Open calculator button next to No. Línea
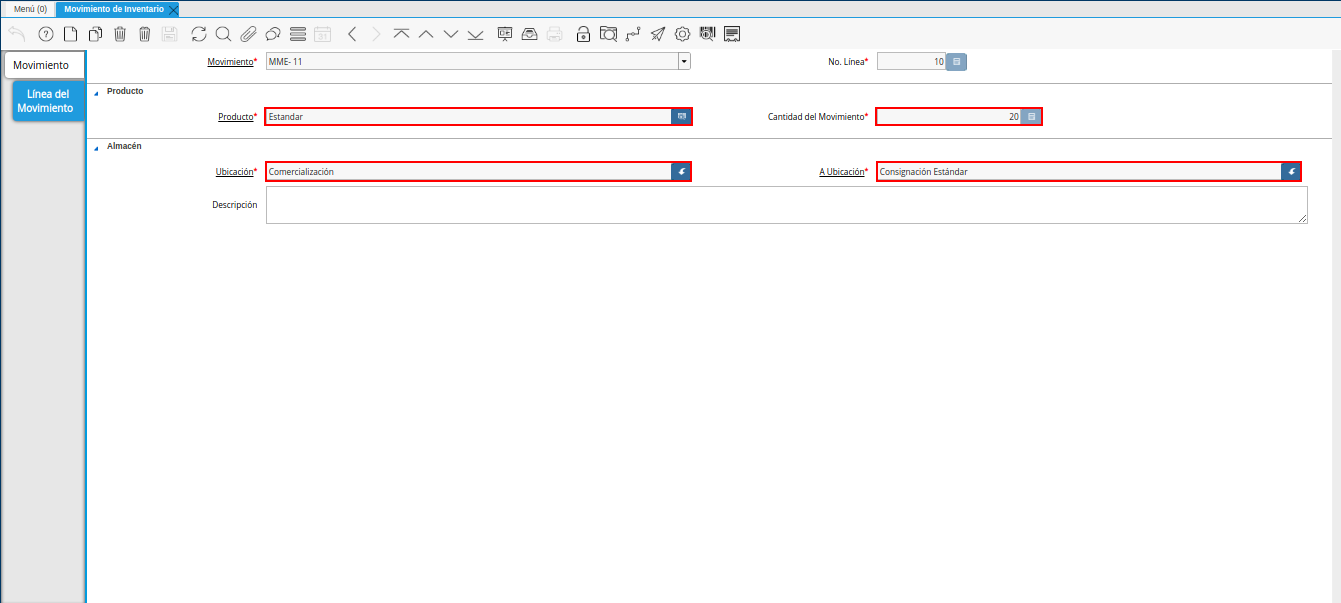The width and height of the screenshot is (1341, 603). tap(957, 62)
